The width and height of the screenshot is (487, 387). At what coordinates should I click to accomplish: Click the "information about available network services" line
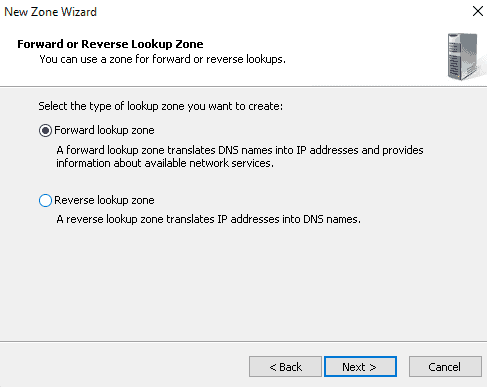pyautogui.click(x=165, y=163)
